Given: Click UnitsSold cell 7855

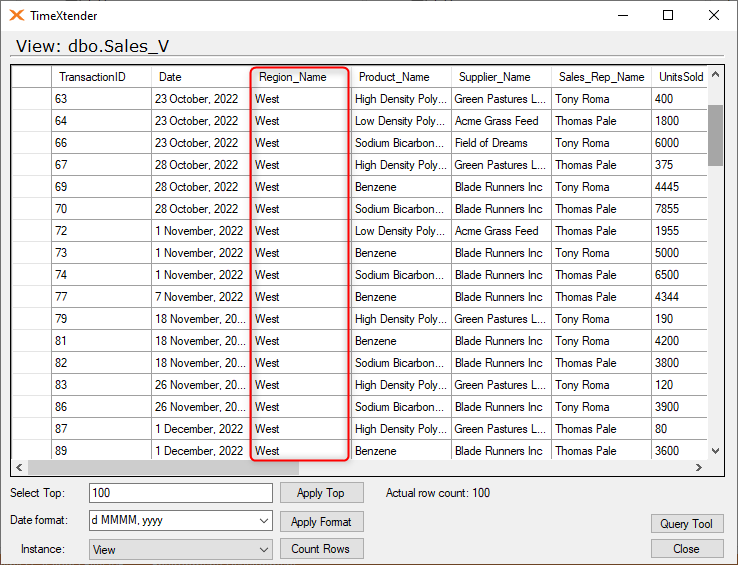Looking at the screenshot, I should click(679, 209).
